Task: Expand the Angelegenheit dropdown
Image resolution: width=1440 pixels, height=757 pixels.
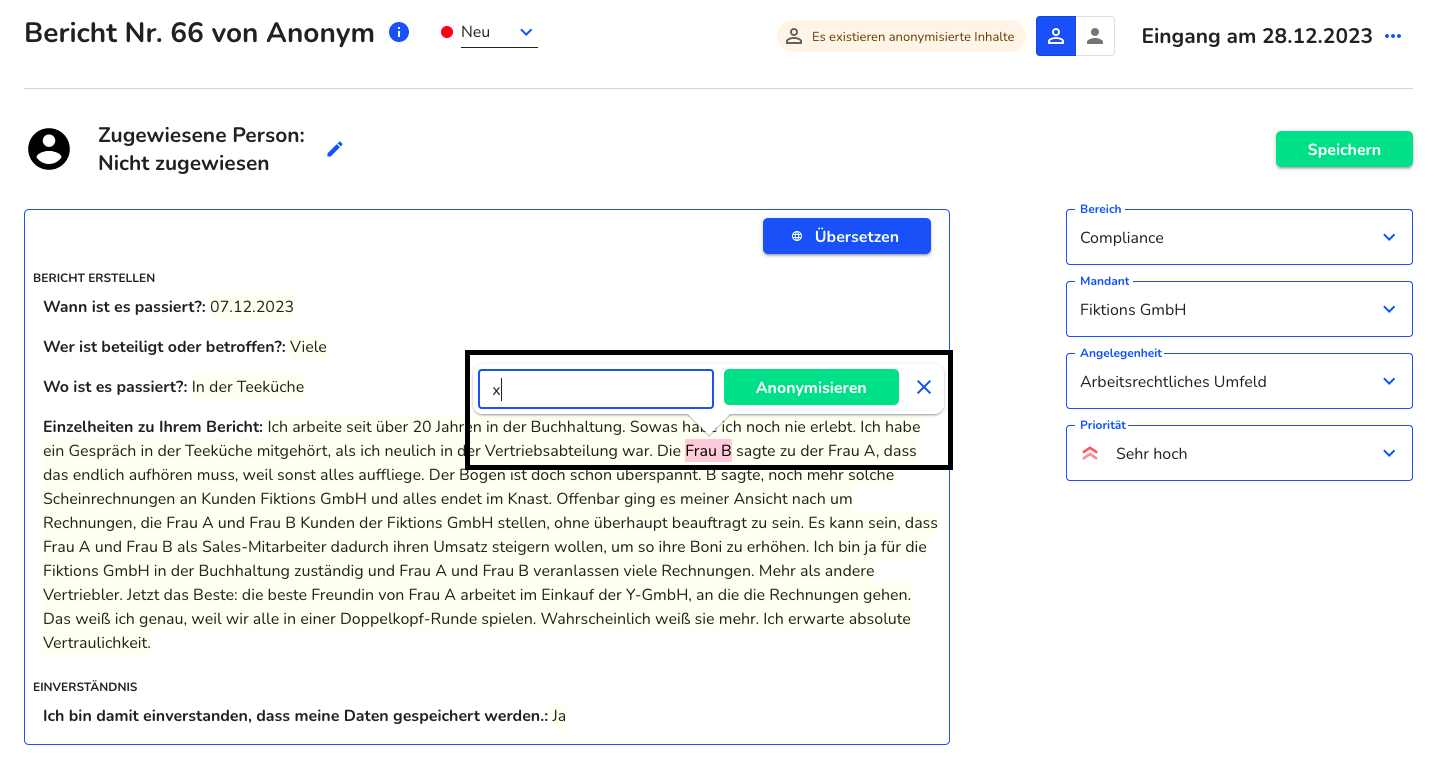Action: click(x=1239, y=381)
